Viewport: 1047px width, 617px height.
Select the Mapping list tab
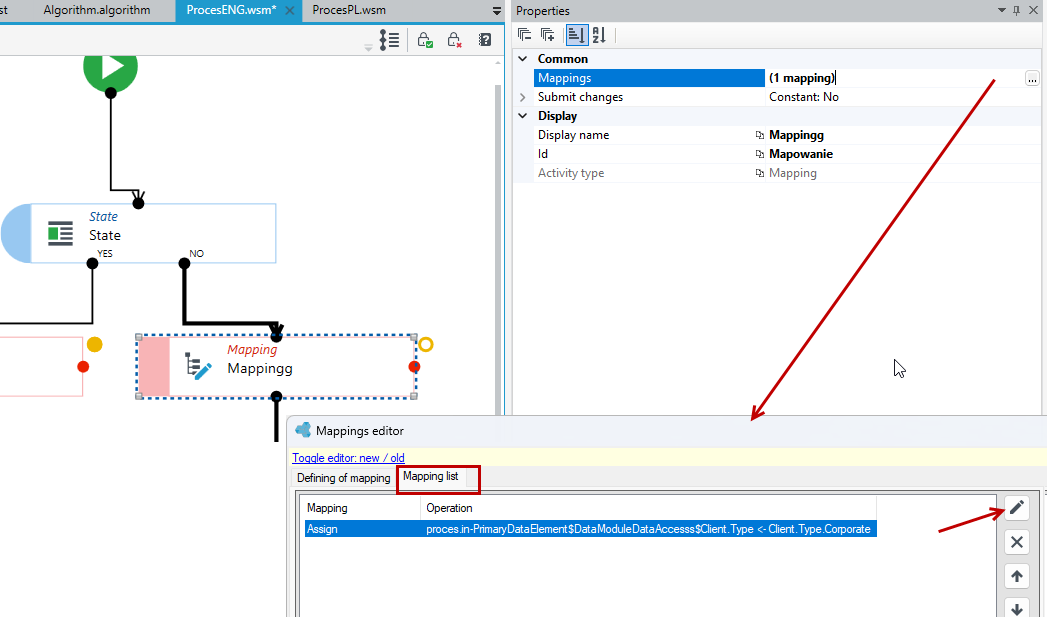431,477
